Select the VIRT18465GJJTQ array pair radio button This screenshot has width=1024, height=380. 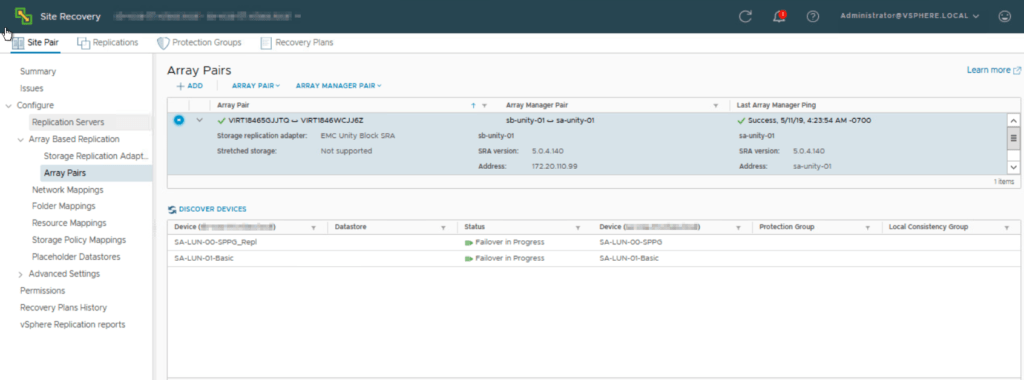pos(179,120)
